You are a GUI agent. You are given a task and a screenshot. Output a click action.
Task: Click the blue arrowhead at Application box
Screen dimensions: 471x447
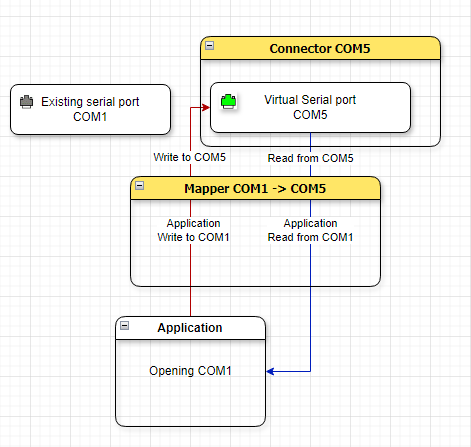(x=270, y=371)
